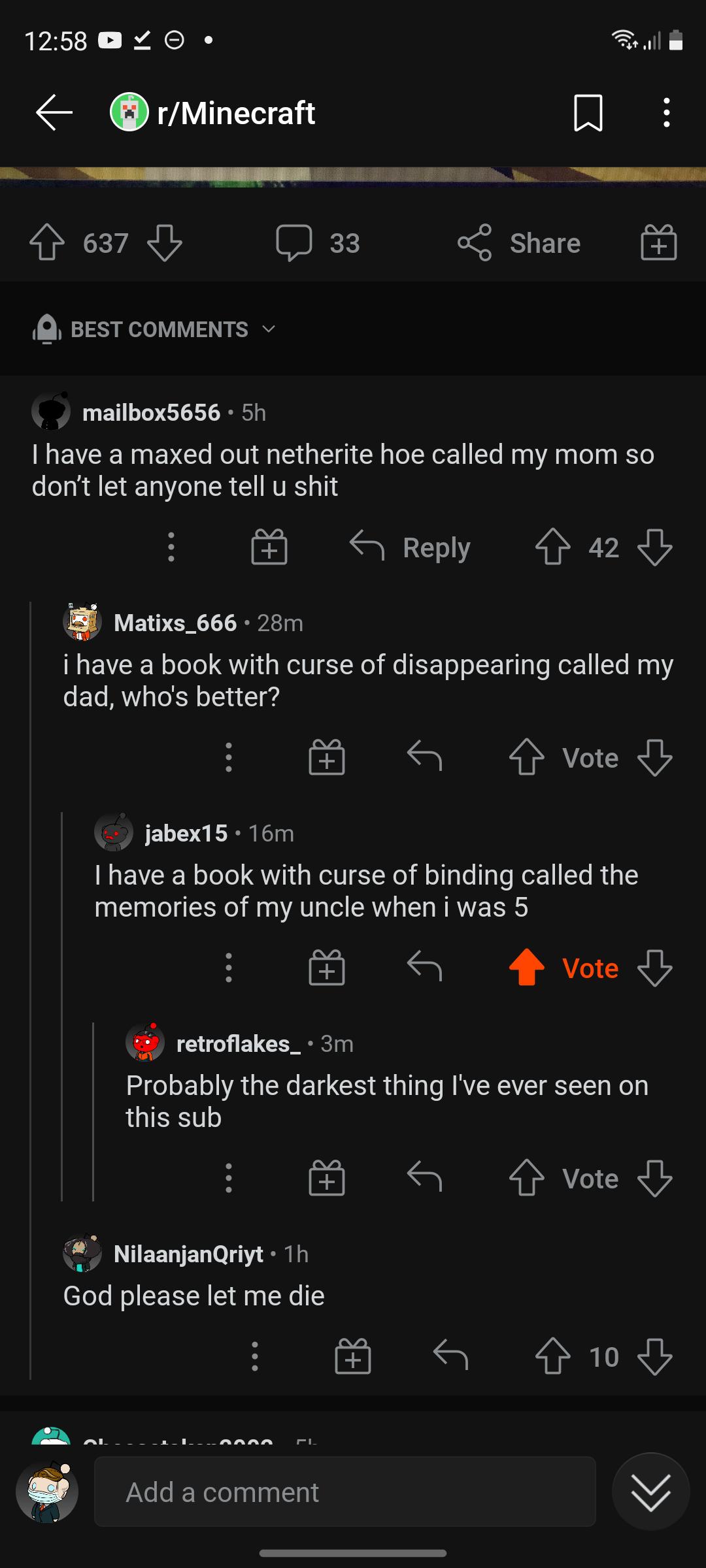Downvote mailbox5656's comment
This screenshot has height=1568, width=706.
click(x=654, y=547)
